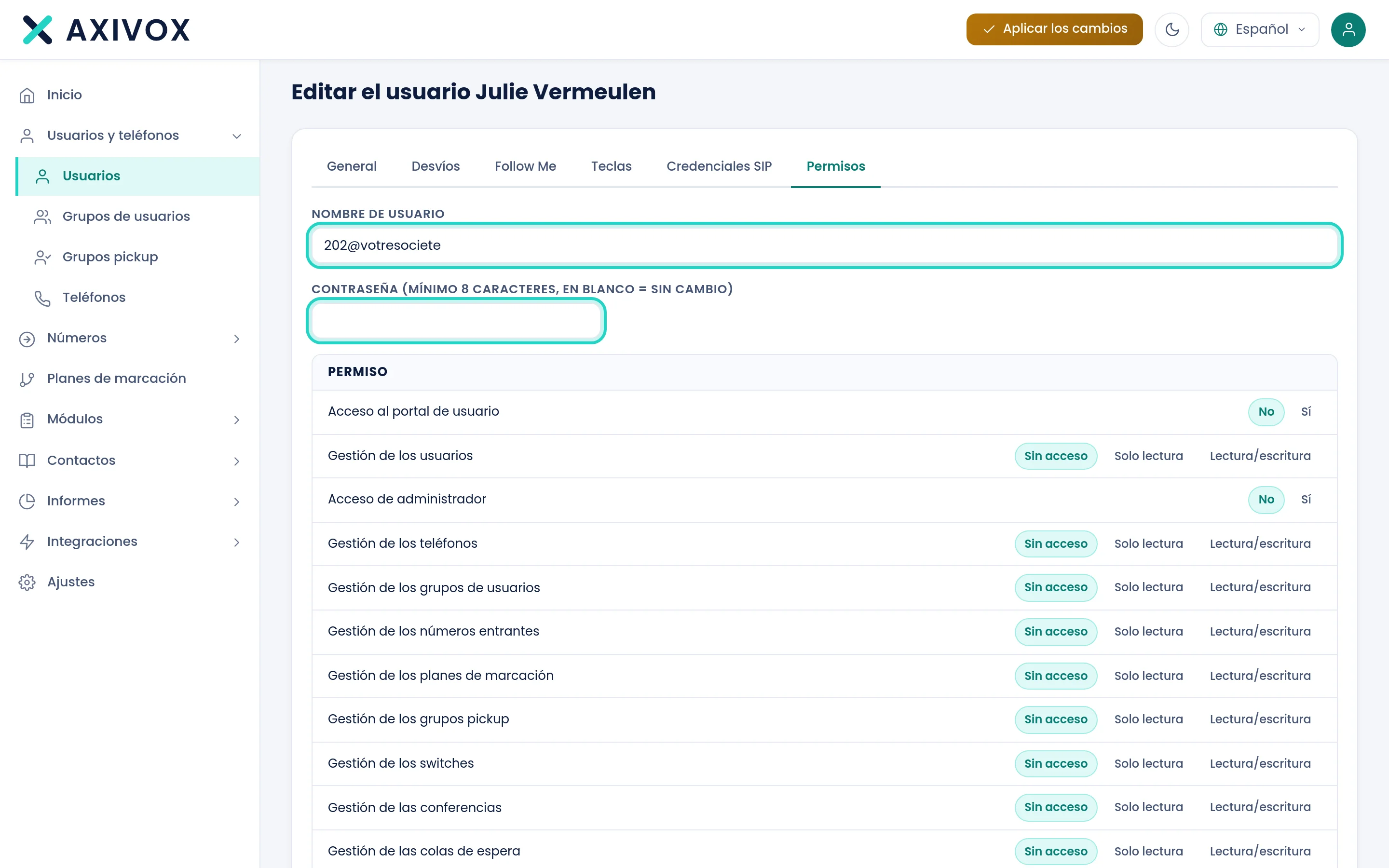1389x868 pixels.
Task: Click the Grupos de usuarios icon
Action: [x=42, y=217]
